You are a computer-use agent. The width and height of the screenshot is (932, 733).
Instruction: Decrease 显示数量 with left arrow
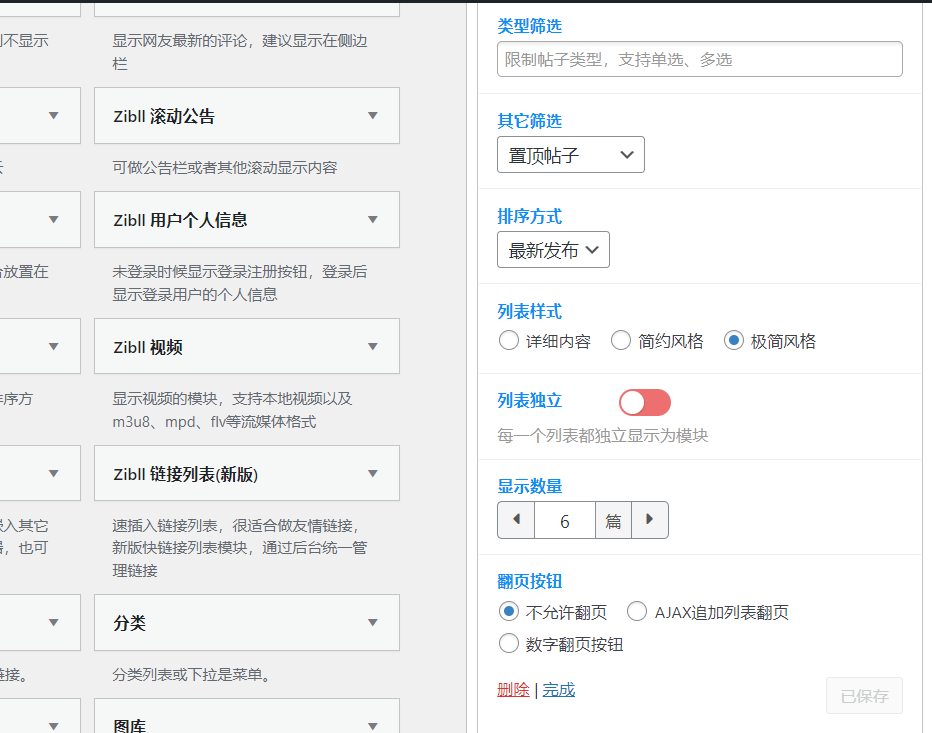click(x=516, y=520)
